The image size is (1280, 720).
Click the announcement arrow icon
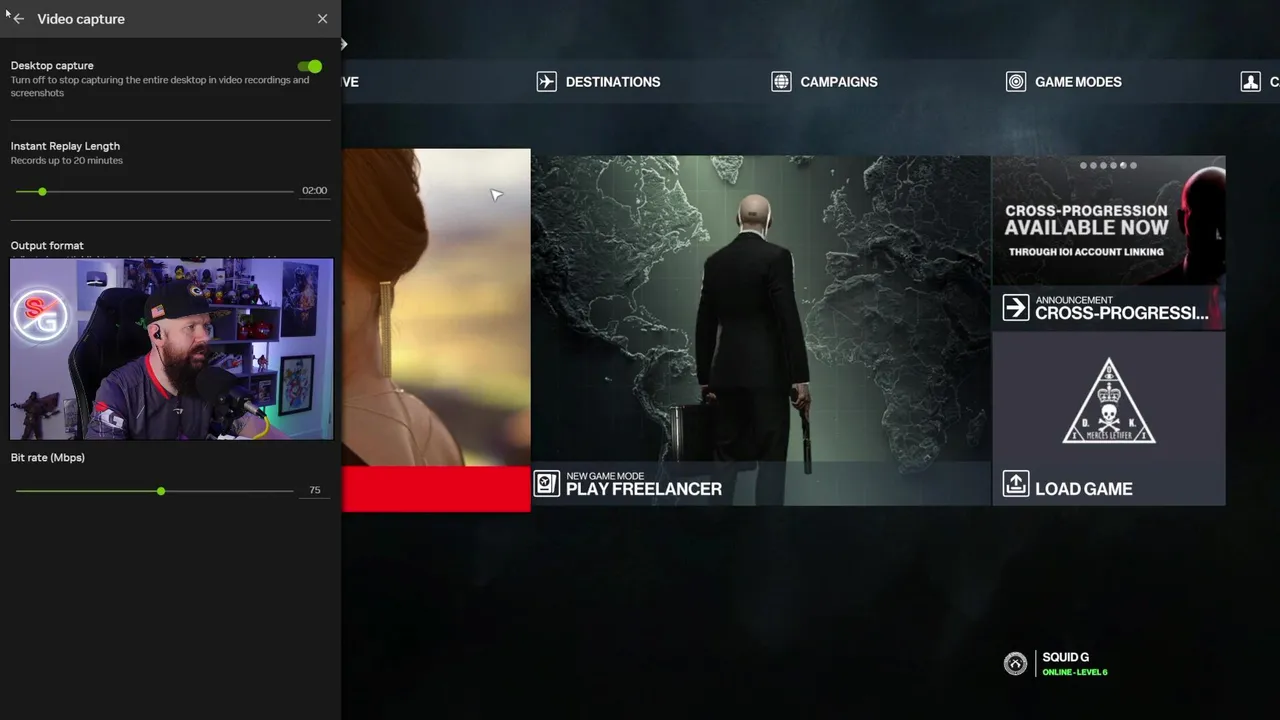[x=1015, y=307]
